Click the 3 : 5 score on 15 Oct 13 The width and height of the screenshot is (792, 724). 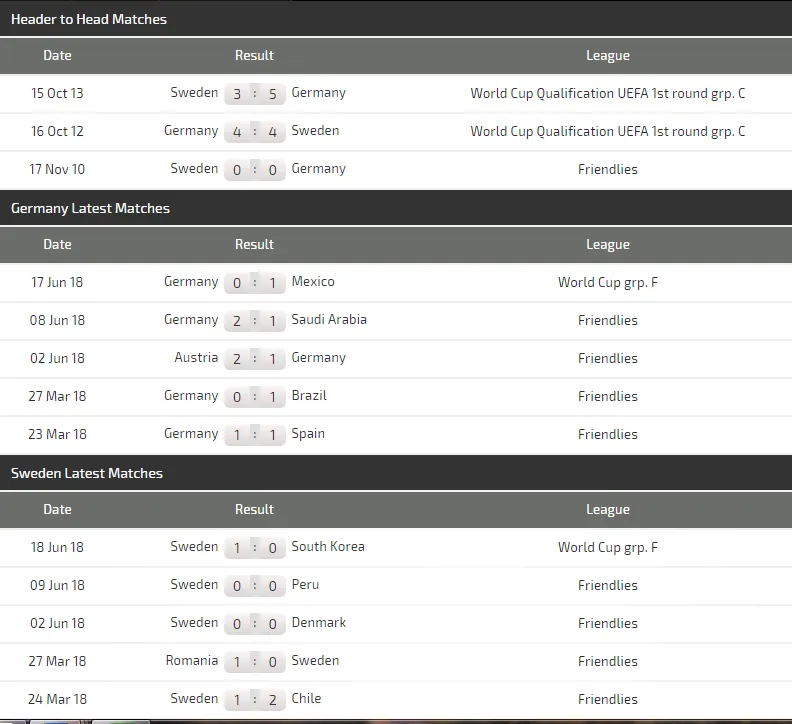(255, 94)
